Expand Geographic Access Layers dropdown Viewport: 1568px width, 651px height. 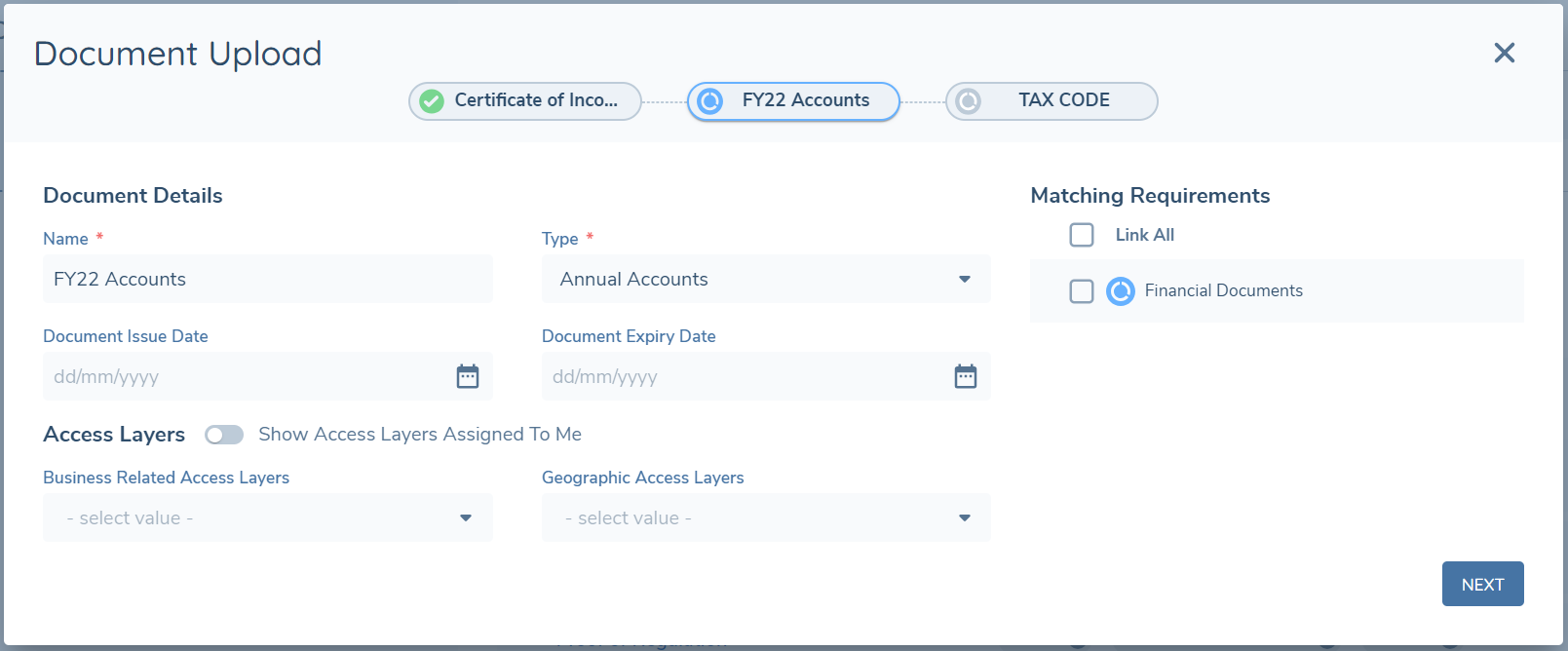pyautogui.click(x=766, y=517)
